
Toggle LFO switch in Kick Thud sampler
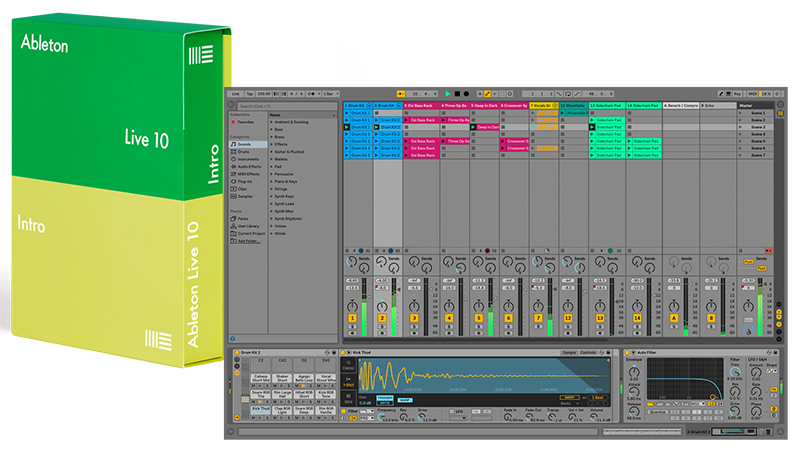click(x=452, y=411)
